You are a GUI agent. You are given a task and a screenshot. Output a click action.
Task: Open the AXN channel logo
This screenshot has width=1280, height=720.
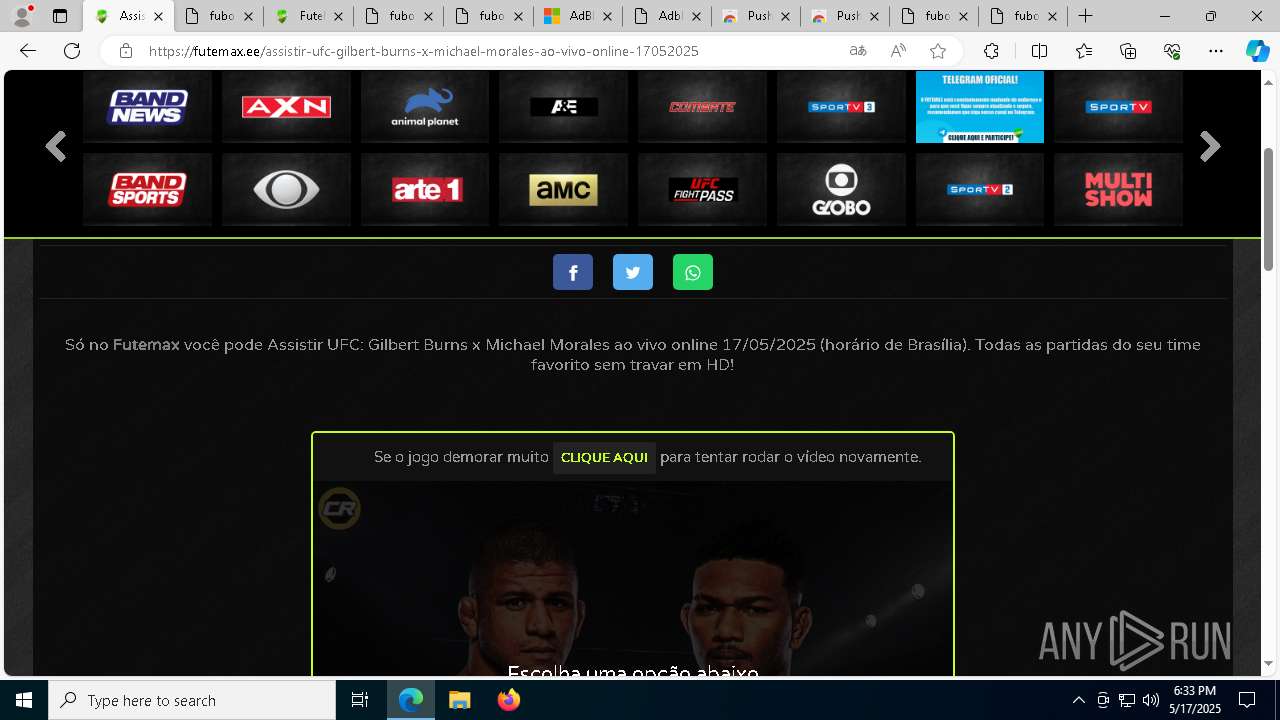point(286,107)
